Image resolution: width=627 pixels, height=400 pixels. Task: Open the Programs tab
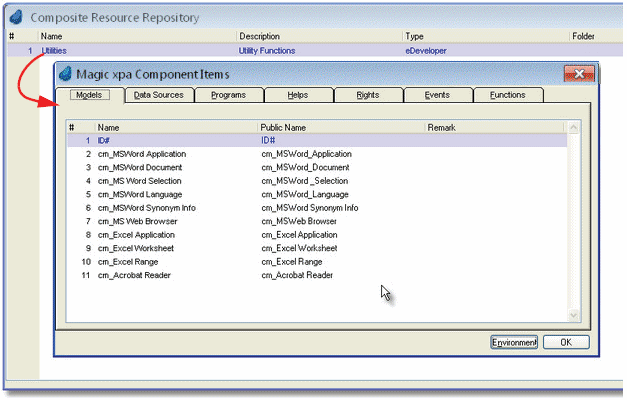point(228,95)
